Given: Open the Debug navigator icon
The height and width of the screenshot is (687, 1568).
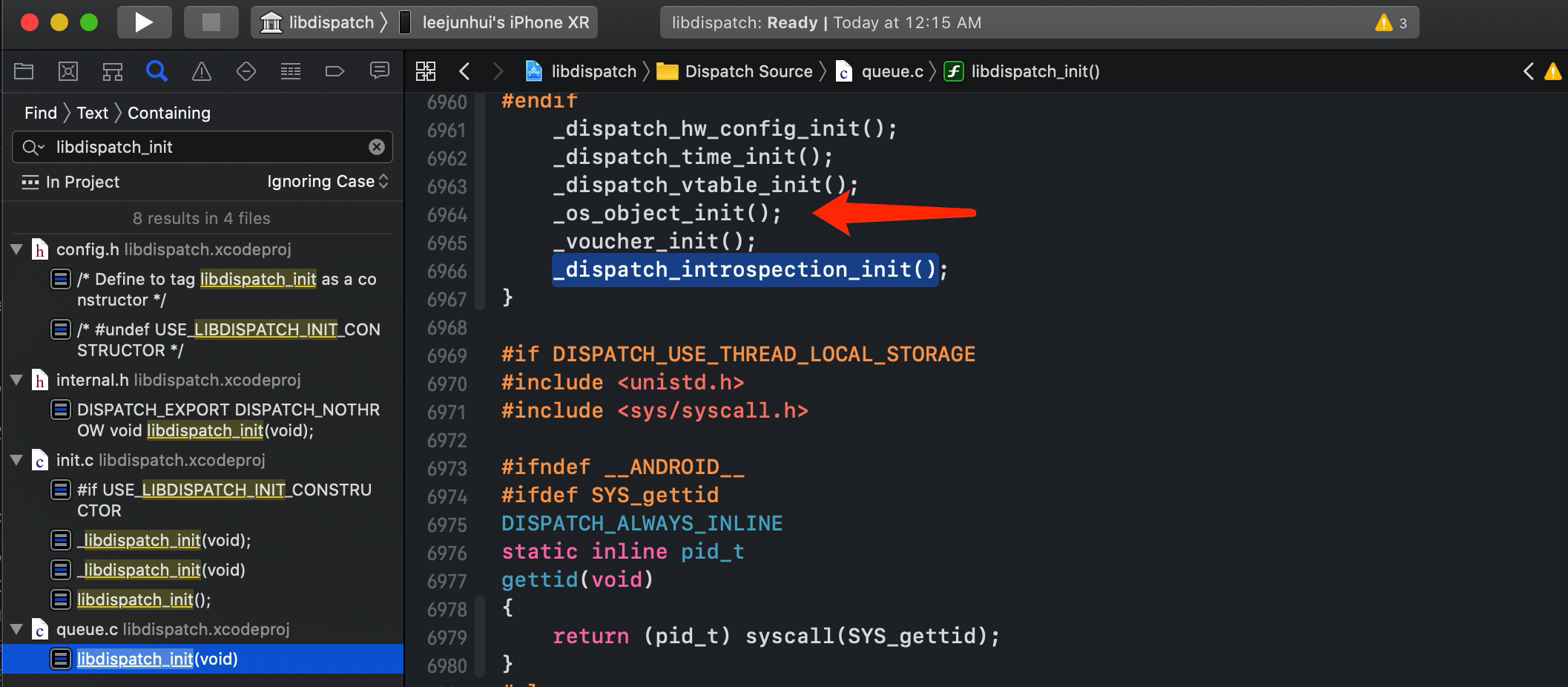Looking at the screenshot, I should 291,71.
